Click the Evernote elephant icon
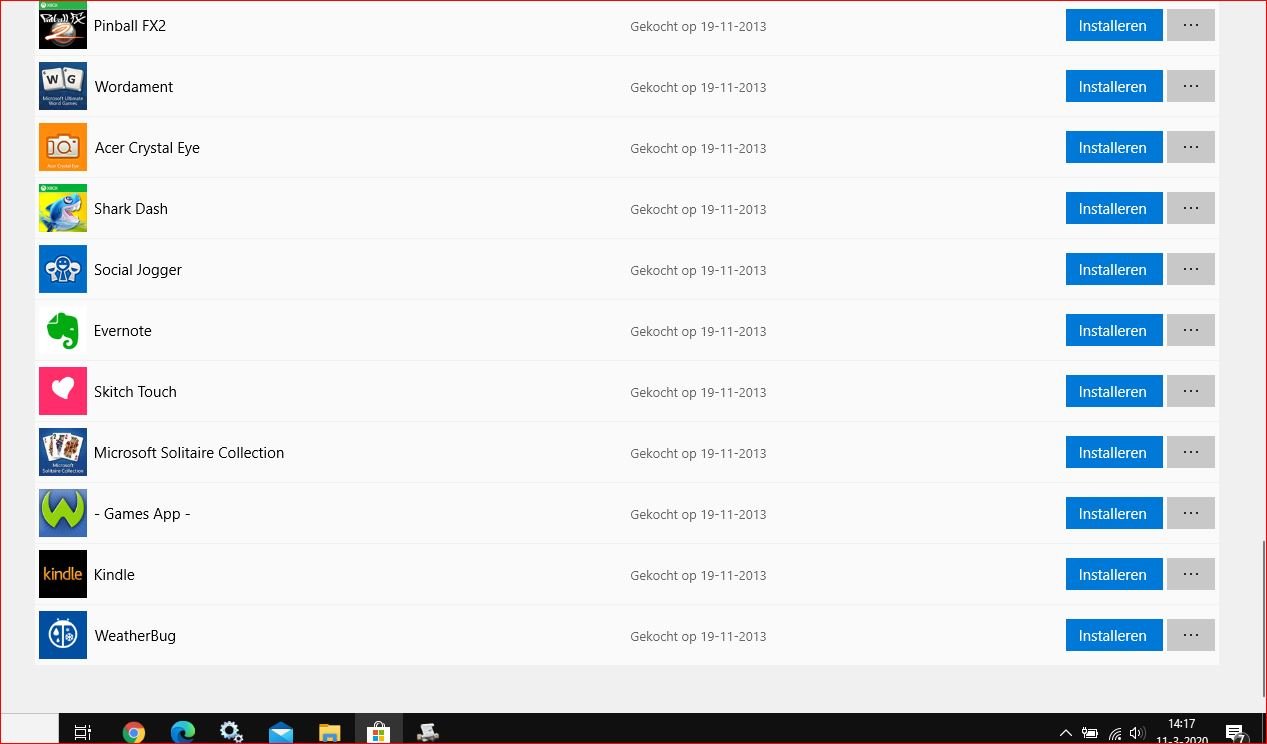Screen dimensions: 1267x744 coord(63,330)
